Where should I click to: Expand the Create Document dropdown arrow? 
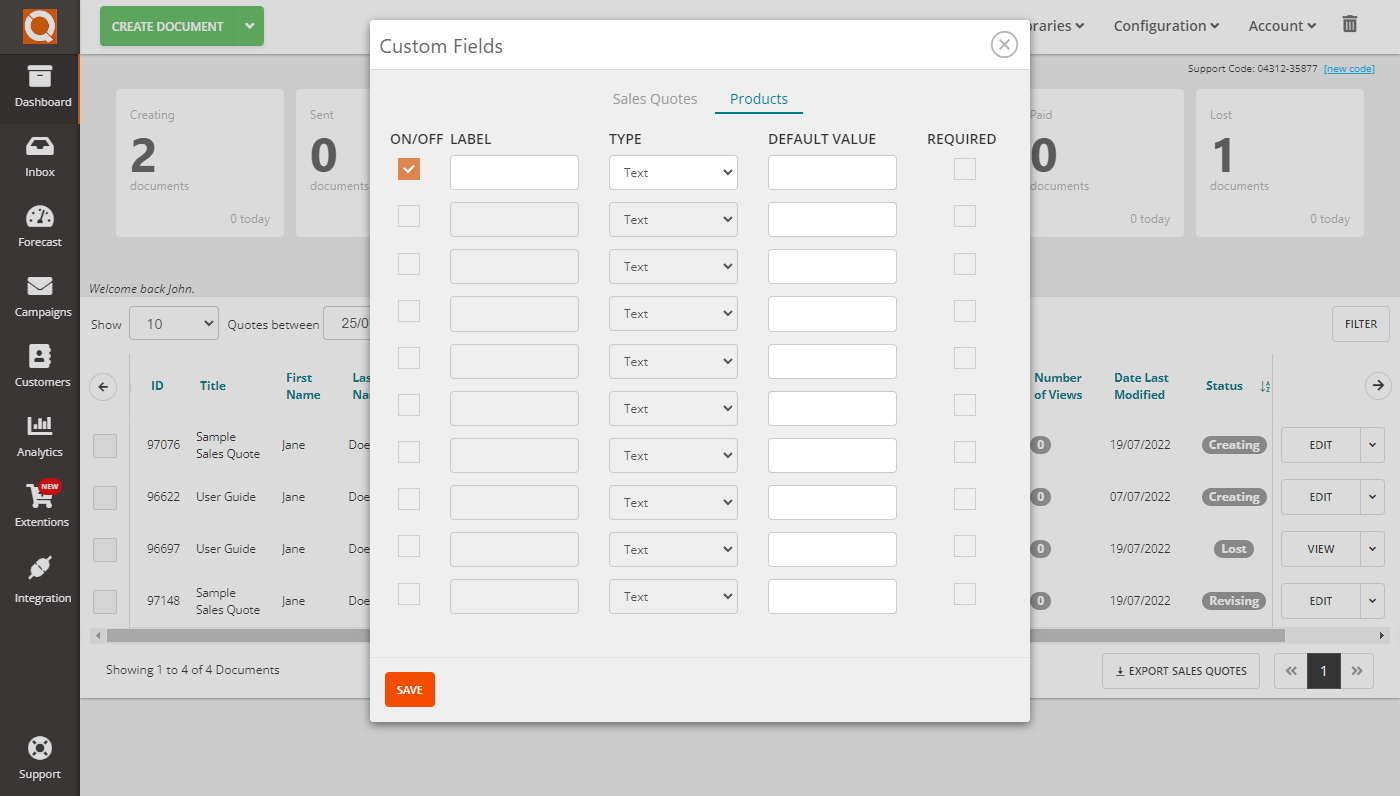point(249,26)
